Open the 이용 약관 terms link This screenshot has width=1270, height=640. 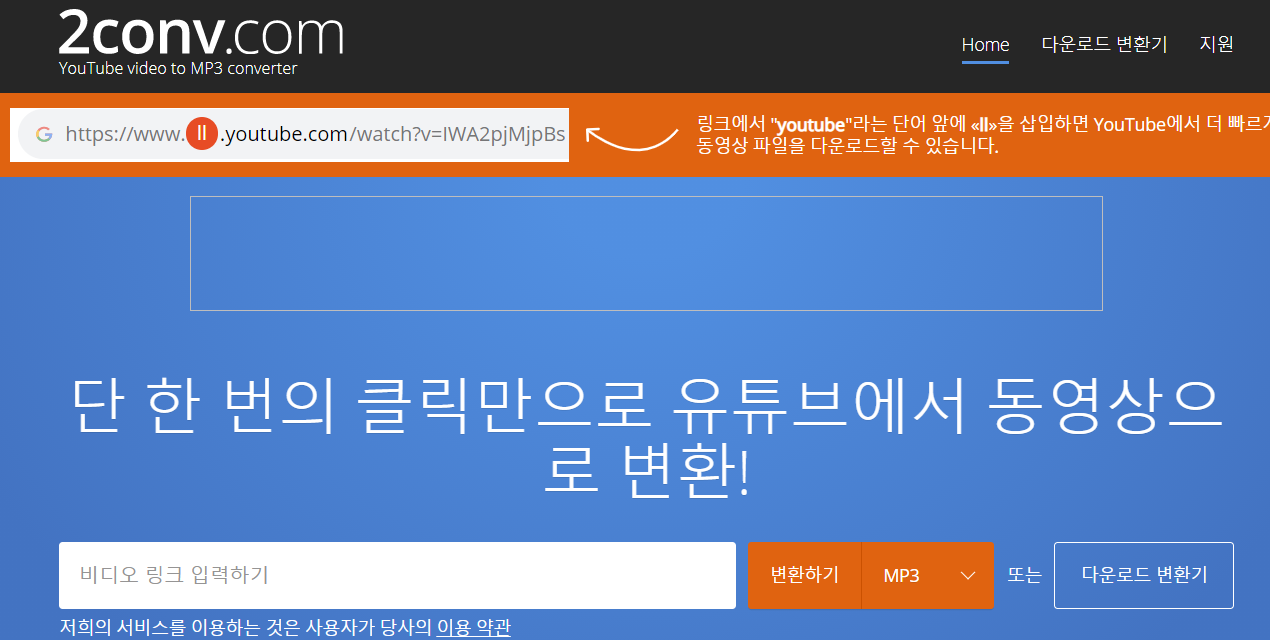473,628
